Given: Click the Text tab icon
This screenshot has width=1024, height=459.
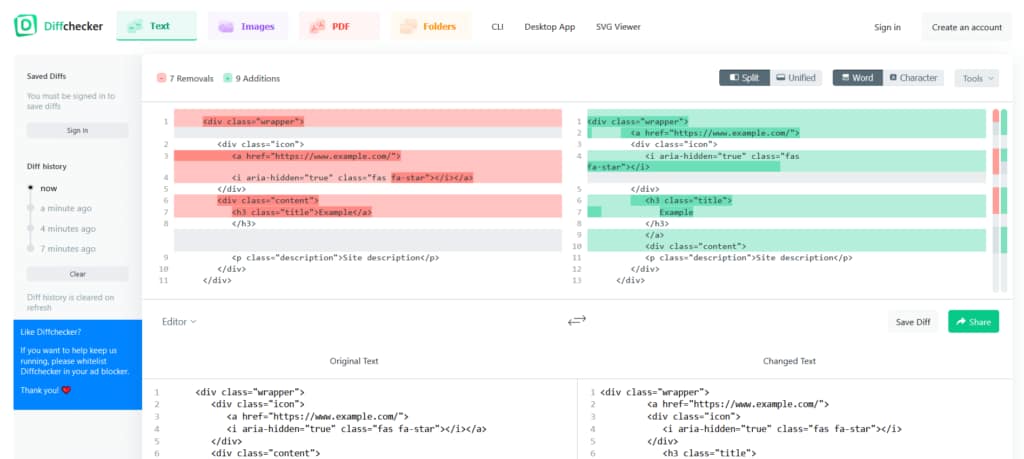Looking at the screenshot, I should click(x=136, y=27).
